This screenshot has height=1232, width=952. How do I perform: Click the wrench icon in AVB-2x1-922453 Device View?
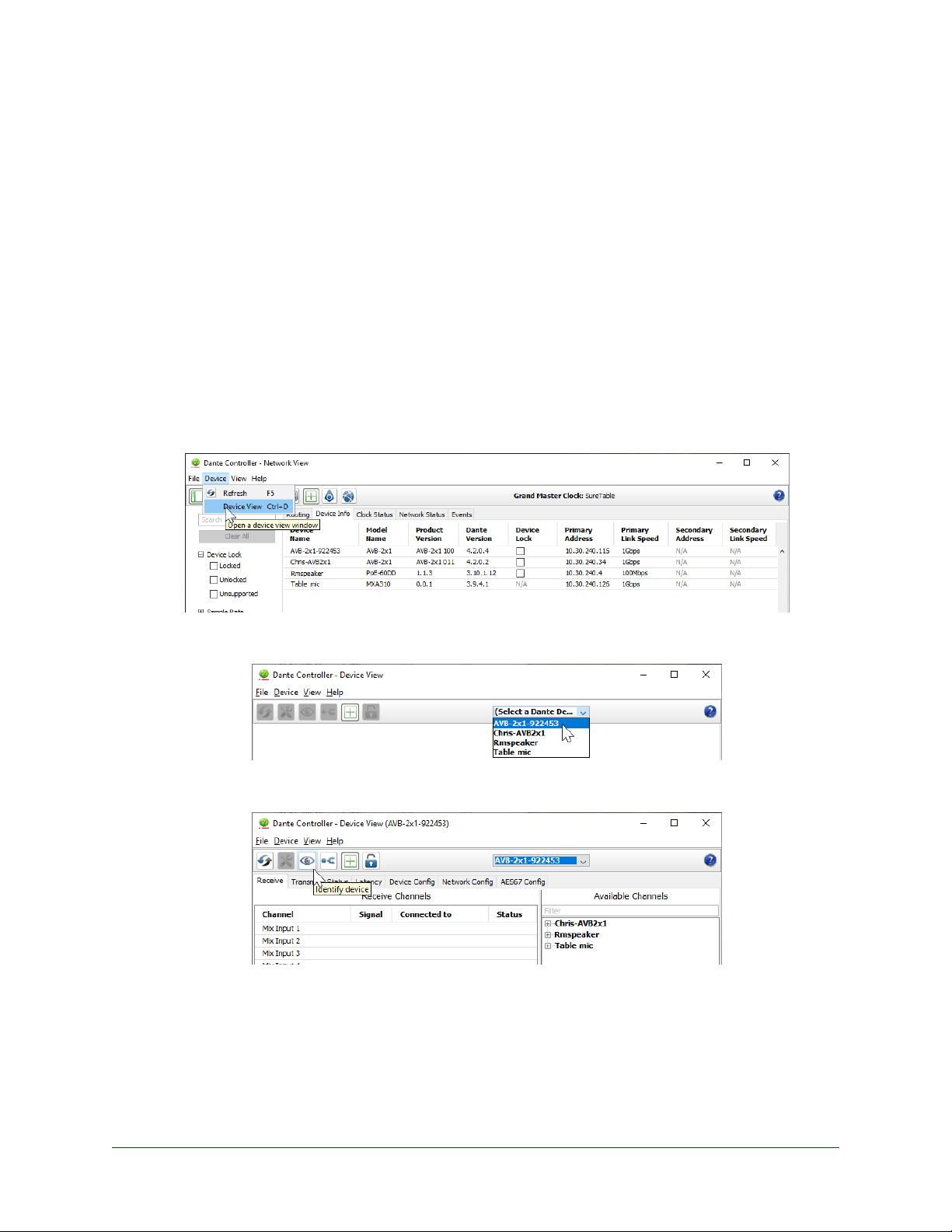click(x=286, y=860)
